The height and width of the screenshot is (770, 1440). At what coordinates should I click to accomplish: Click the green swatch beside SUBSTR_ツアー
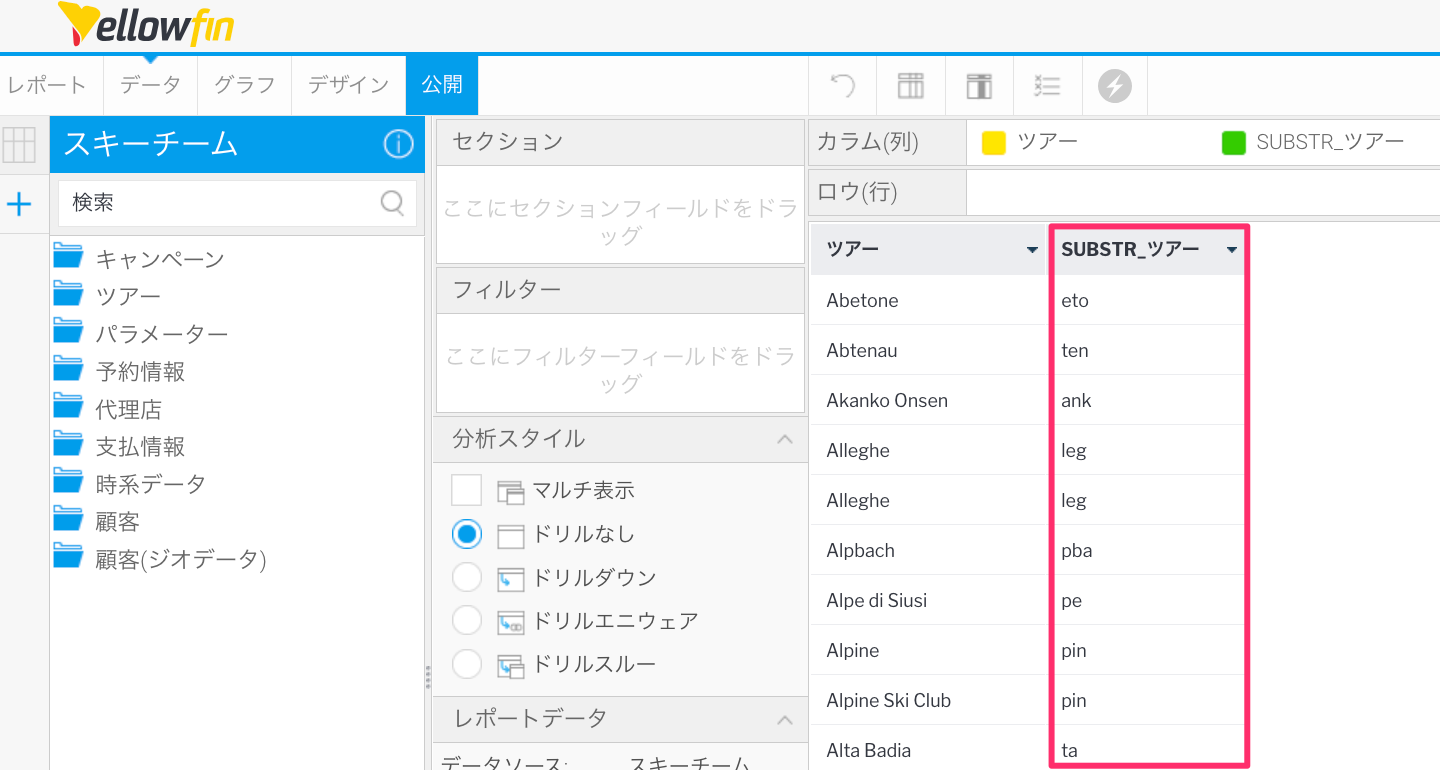point(1233,142)
